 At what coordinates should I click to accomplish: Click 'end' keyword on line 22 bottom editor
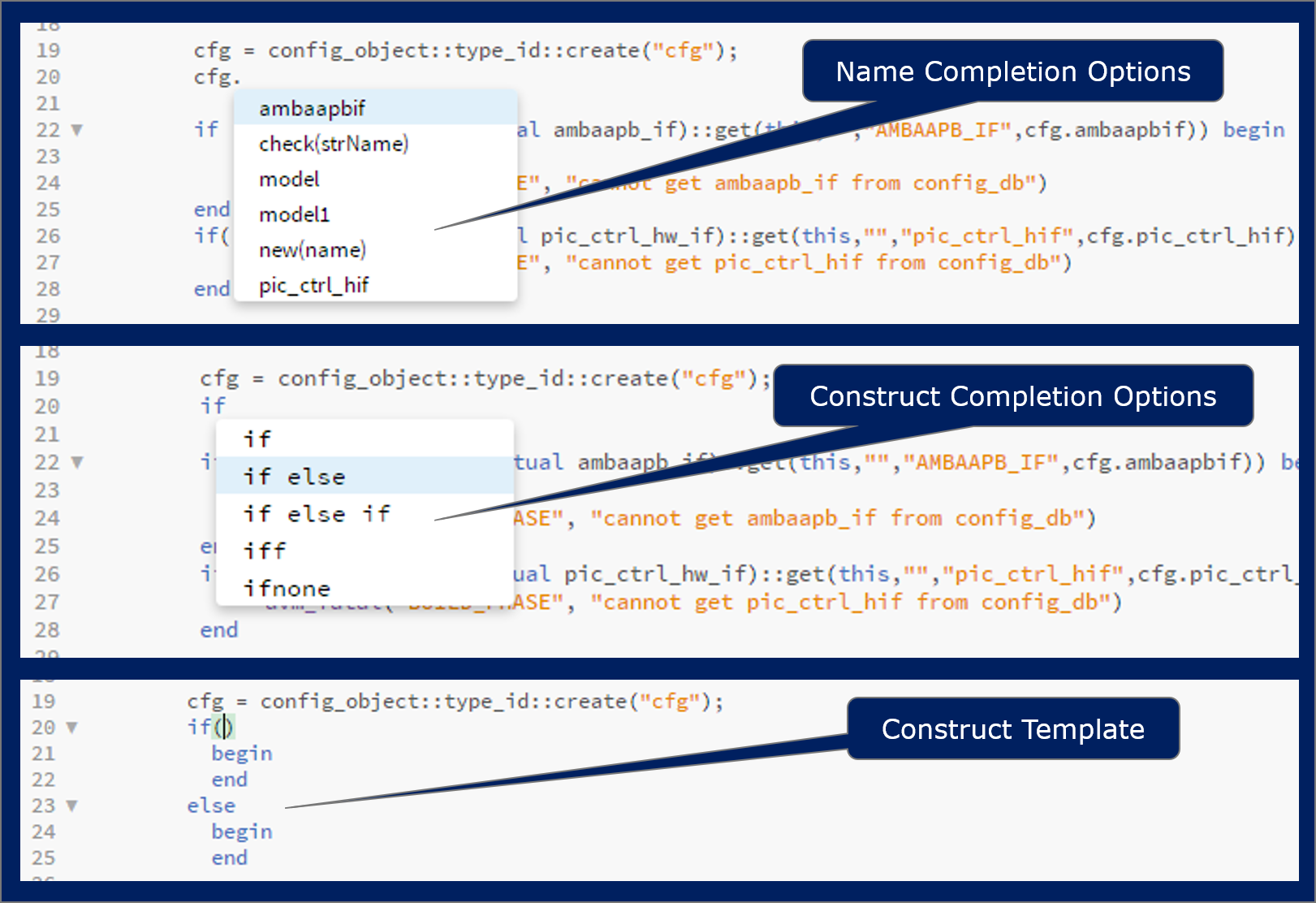pos(230,780)
